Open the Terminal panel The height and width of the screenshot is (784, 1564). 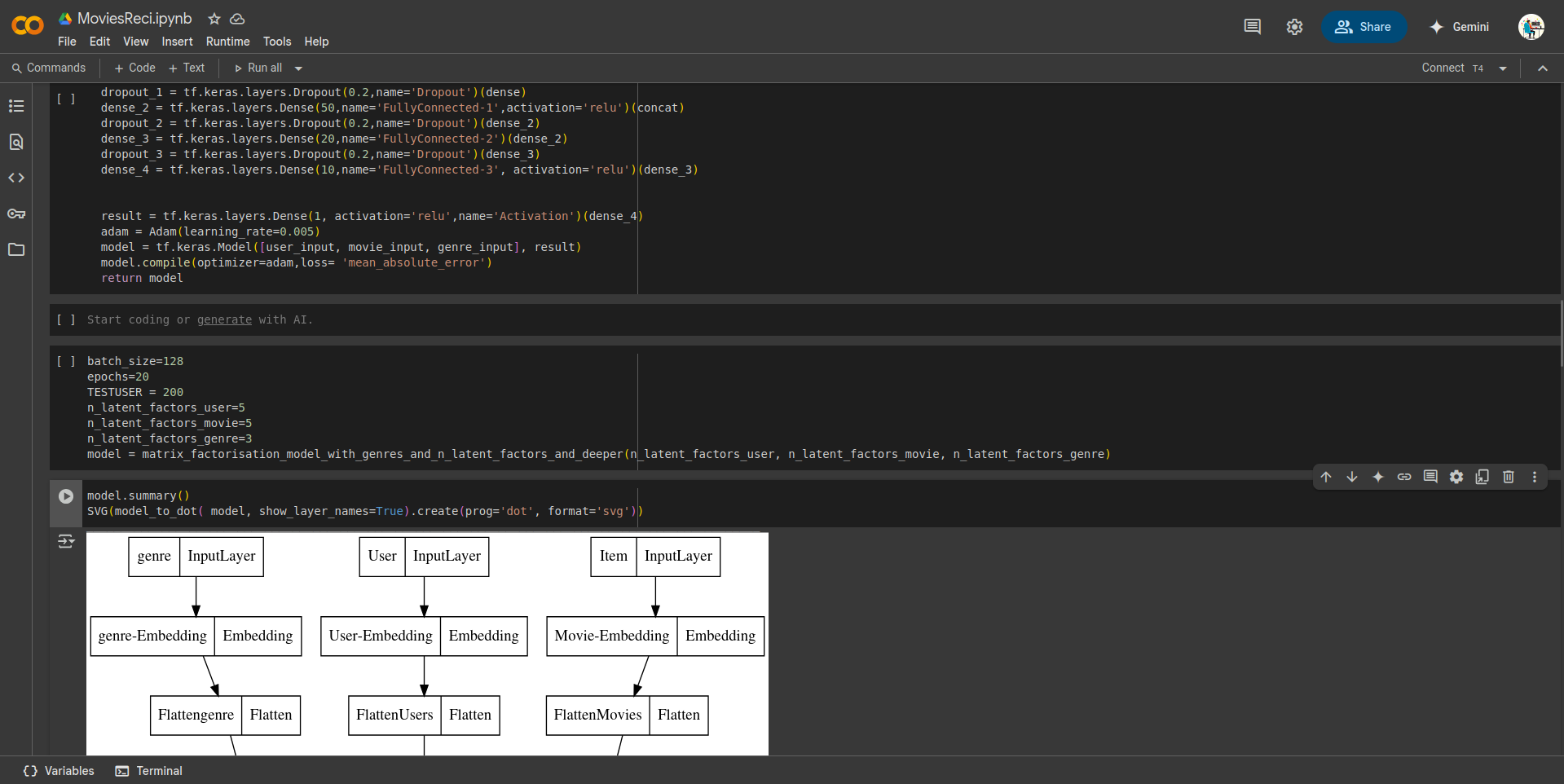pyautogui.click(x=149, y=771)
